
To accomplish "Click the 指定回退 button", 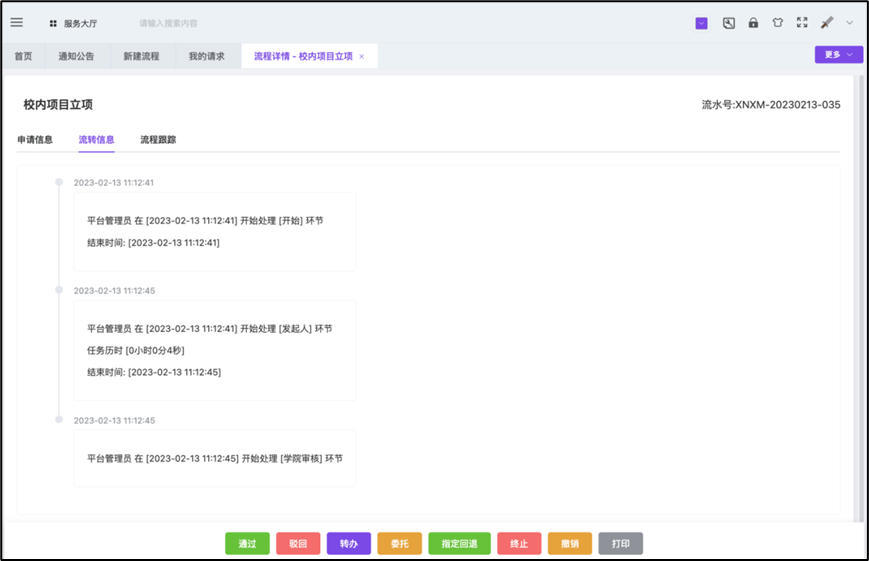I will [x=460, y=544].
